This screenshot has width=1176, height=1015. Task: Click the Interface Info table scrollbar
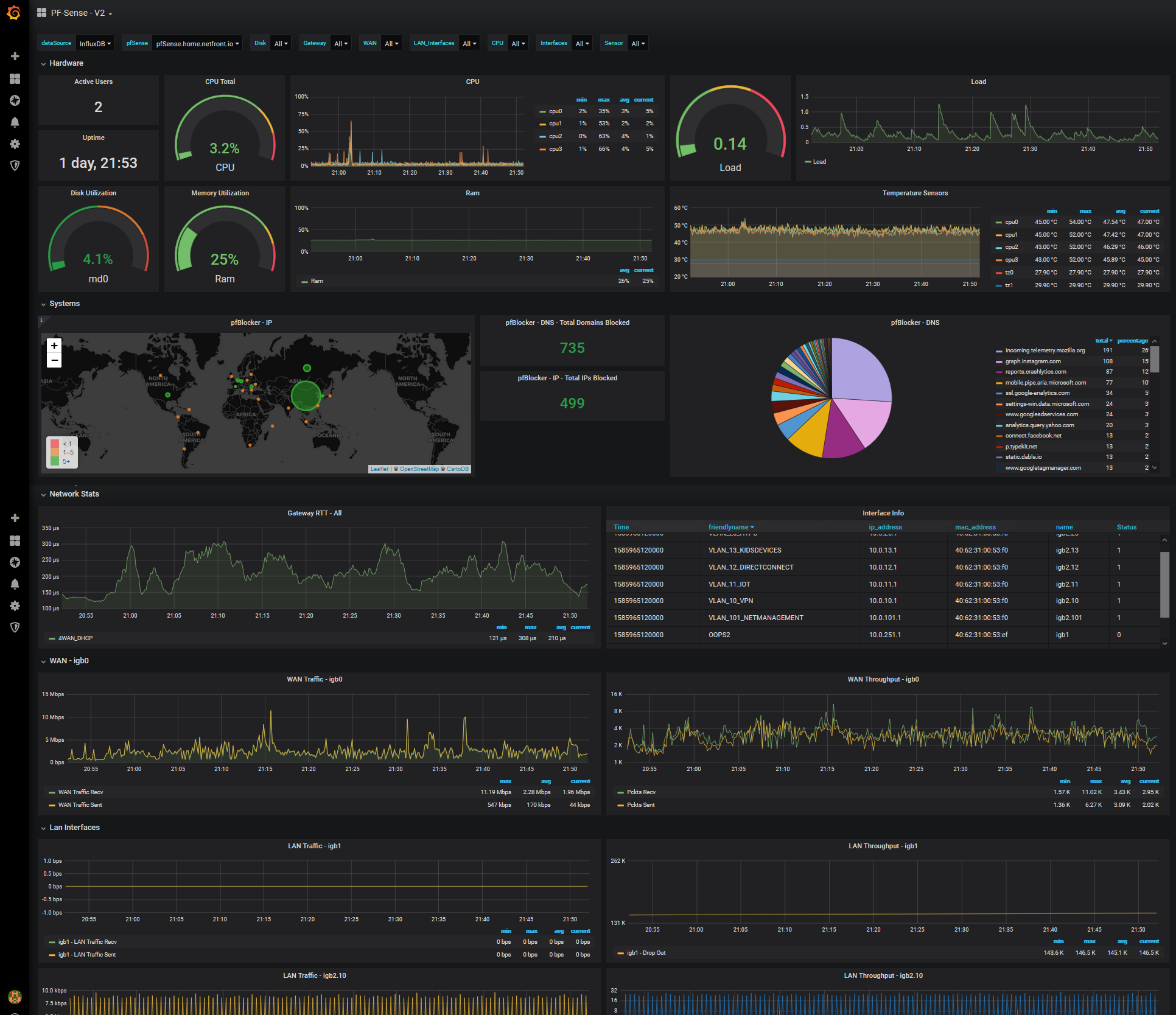click(1164, 584)
